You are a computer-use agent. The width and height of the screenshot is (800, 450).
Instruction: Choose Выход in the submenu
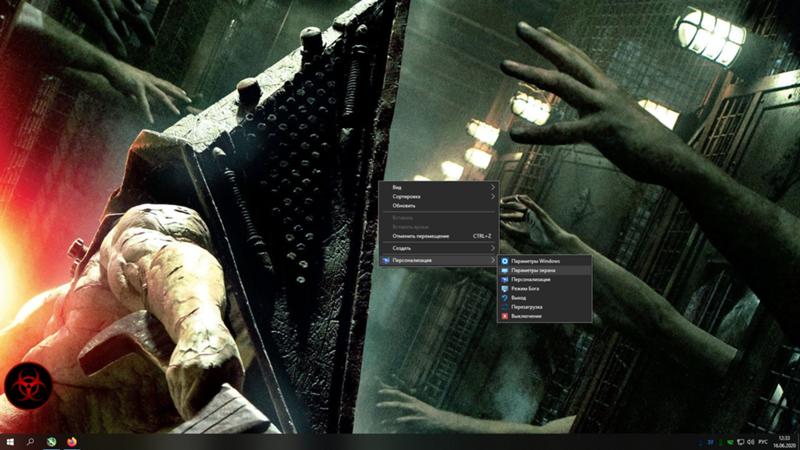coord(544,298)
